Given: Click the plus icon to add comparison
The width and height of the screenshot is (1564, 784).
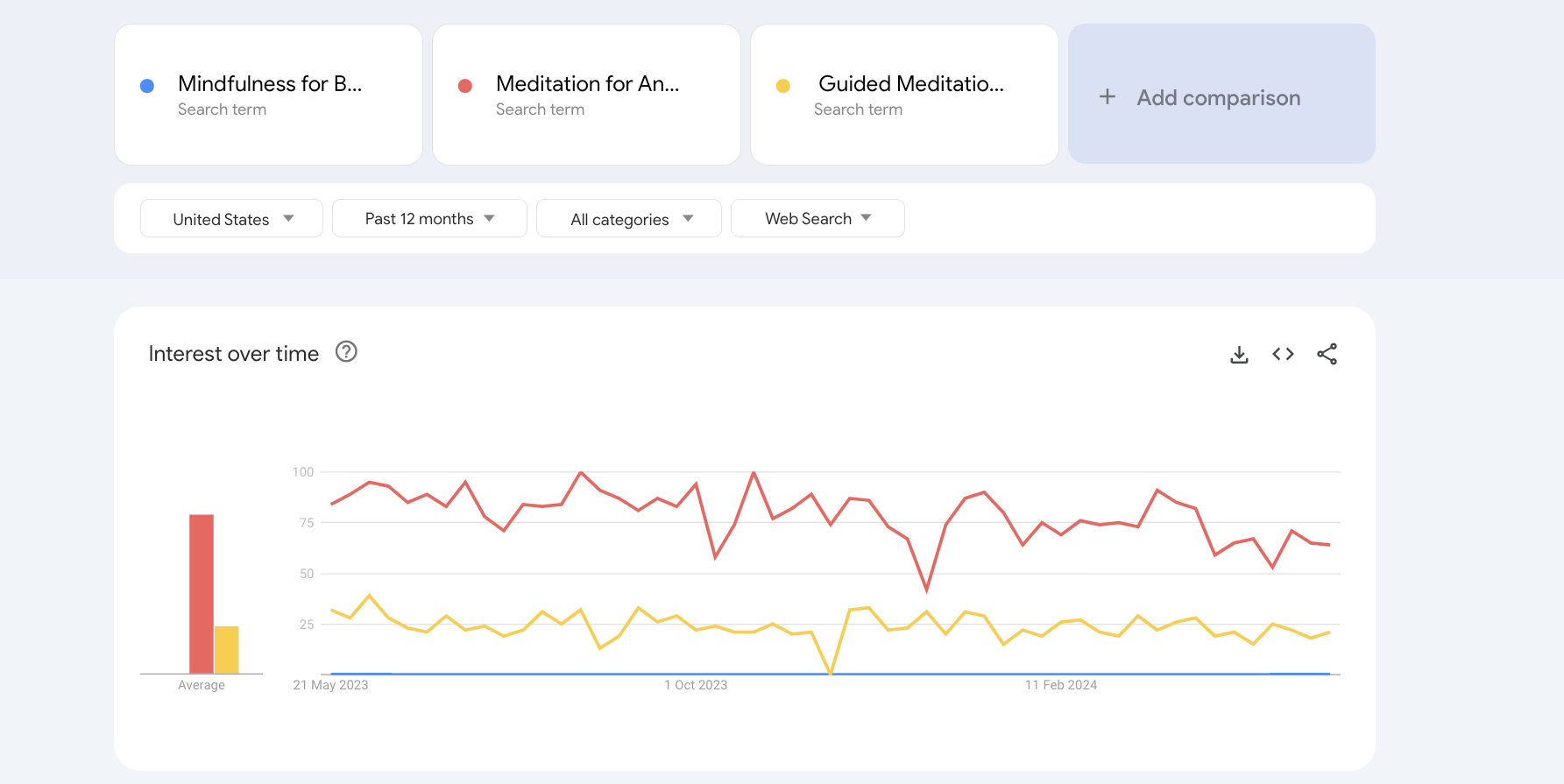Looking at the screenshot, I should click(x=1108, y=96).
